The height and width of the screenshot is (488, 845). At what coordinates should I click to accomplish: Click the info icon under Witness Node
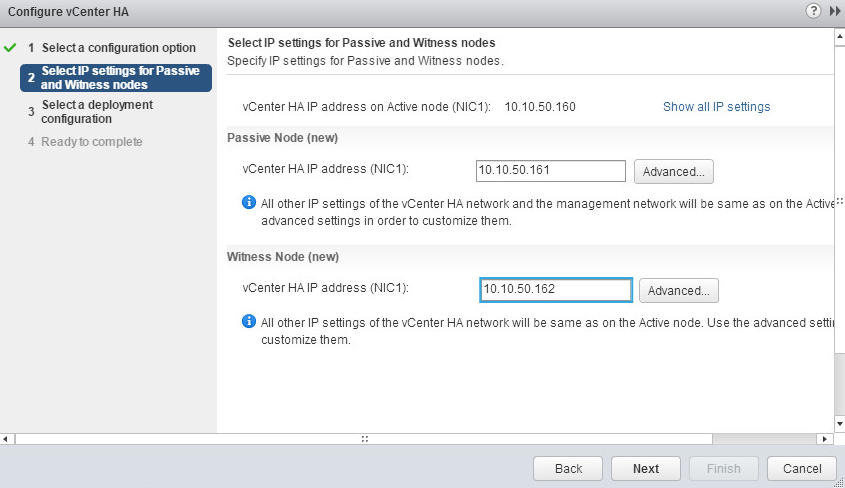pyautogui.click(x=248, y=322)
